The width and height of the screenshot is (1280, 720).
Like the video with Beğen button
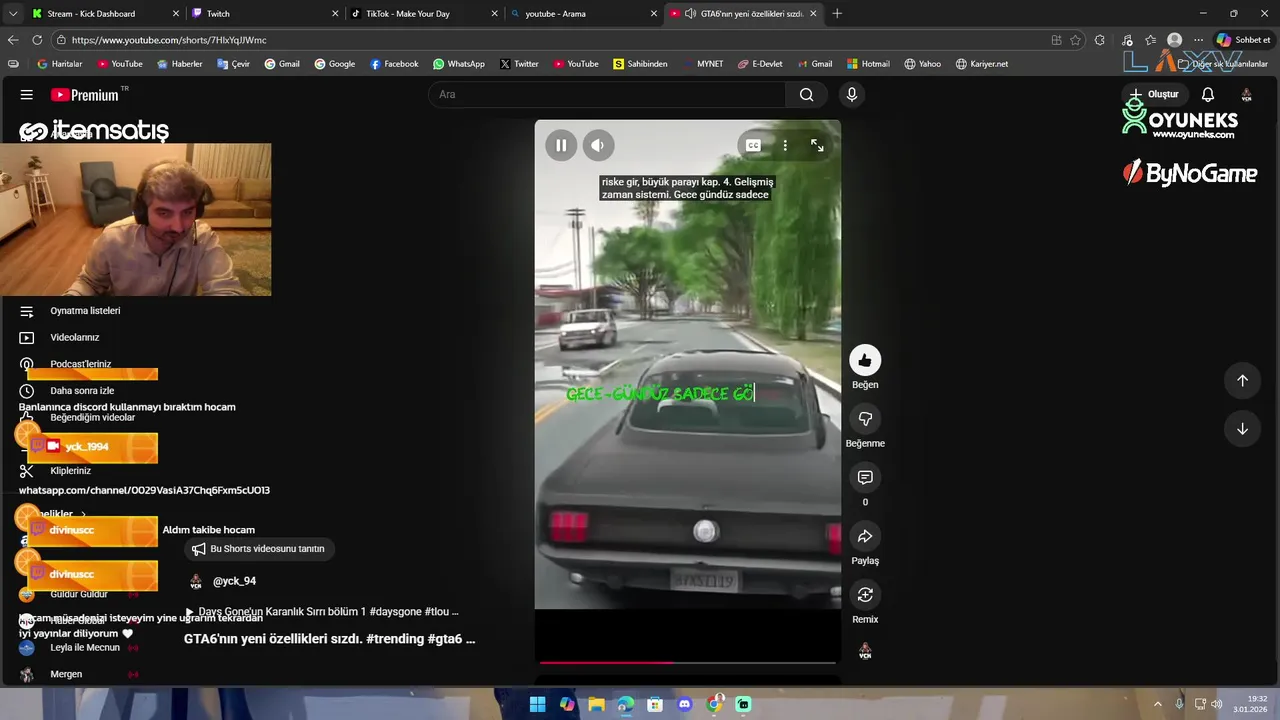(x=865, y=360)
